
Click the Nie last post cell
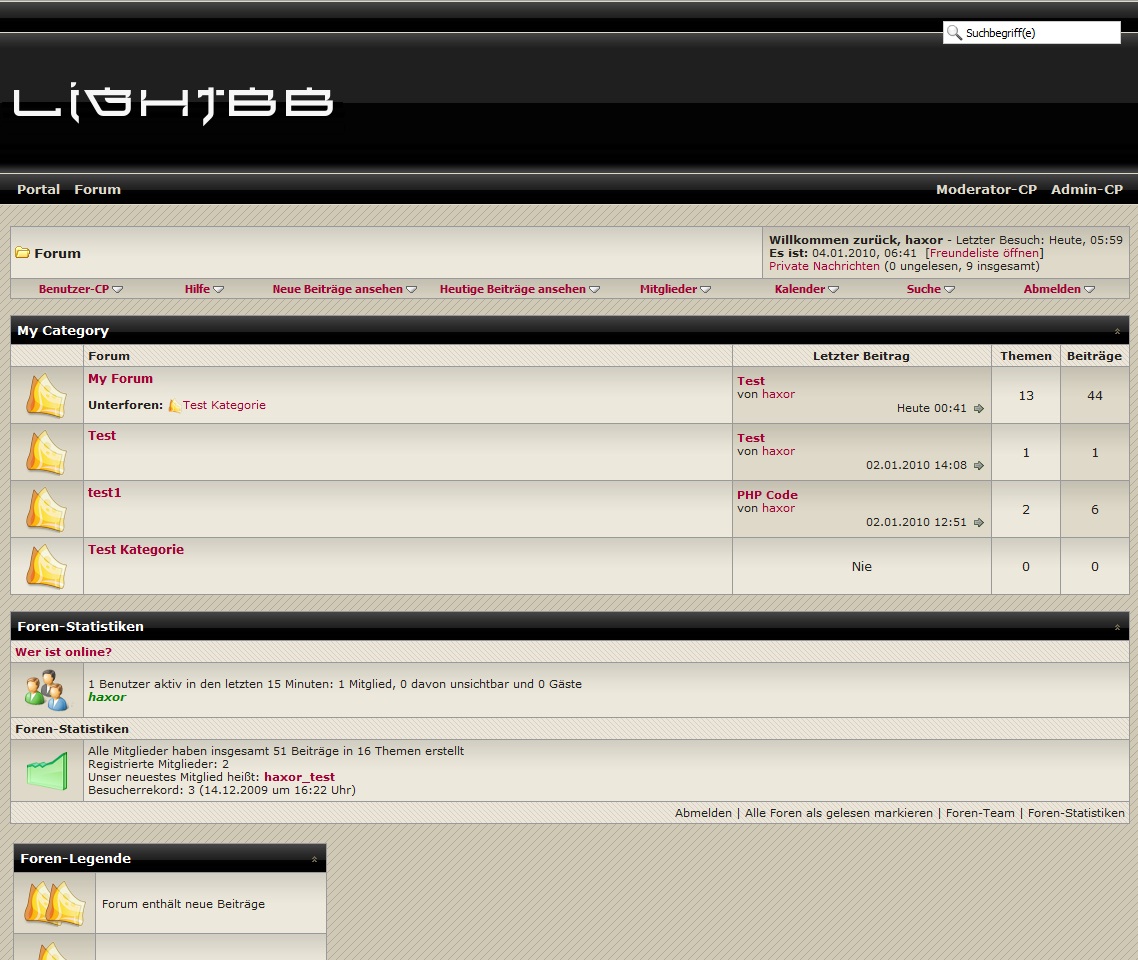[861, 567]
